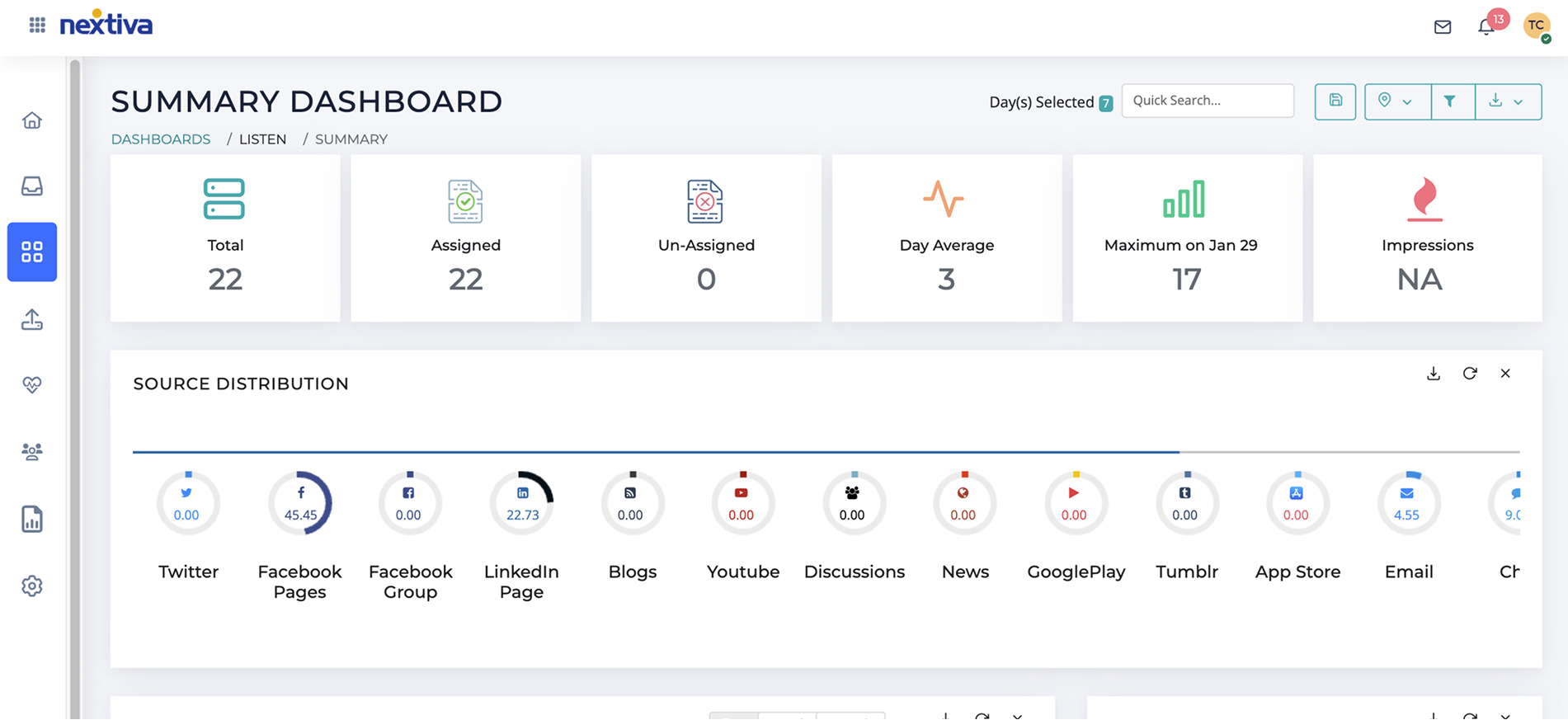The image size is (1568, 720).
Task: Go to Home in the sidebar
Action: [x=32, y=120]
